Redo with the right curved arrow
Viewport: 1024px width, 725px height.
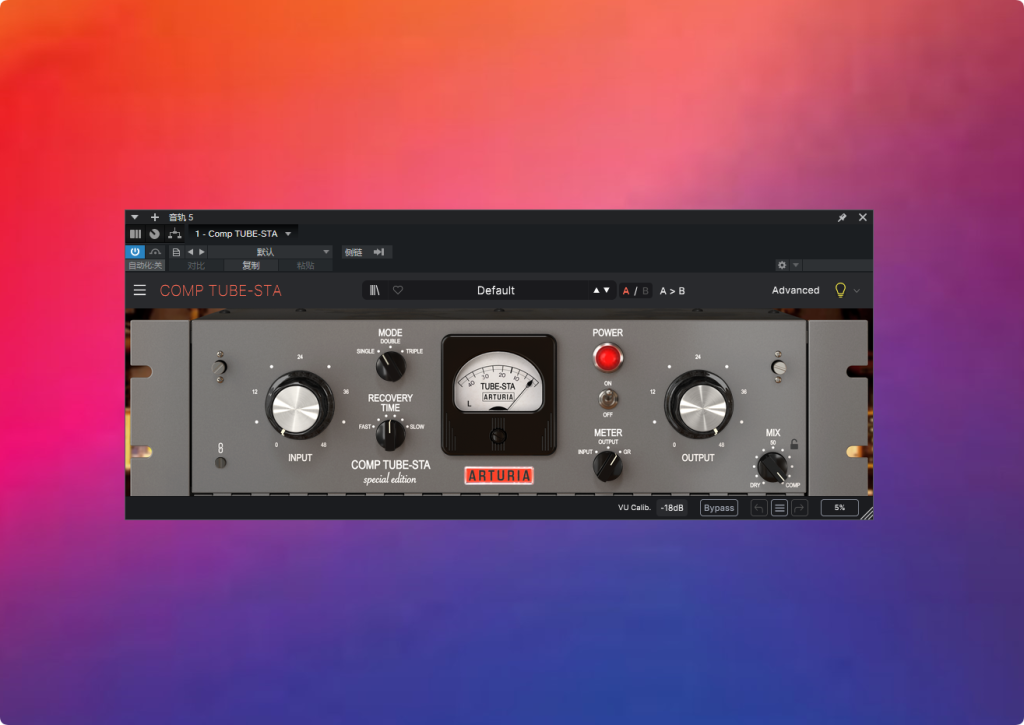pos(799,508)
